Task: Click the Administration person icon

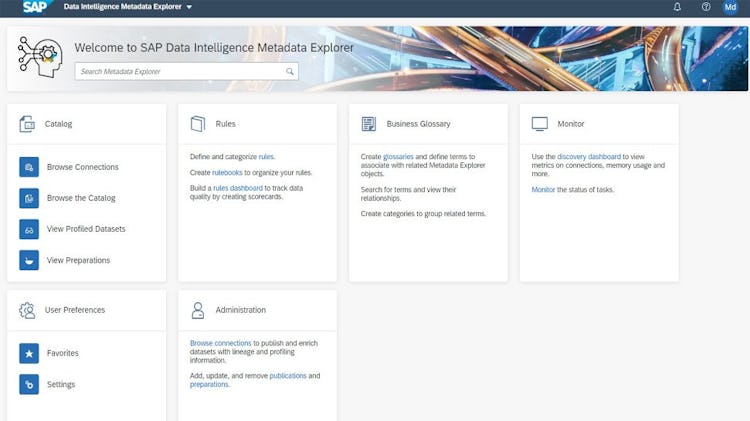Action: pyautogui.click(x=198, y=310)
